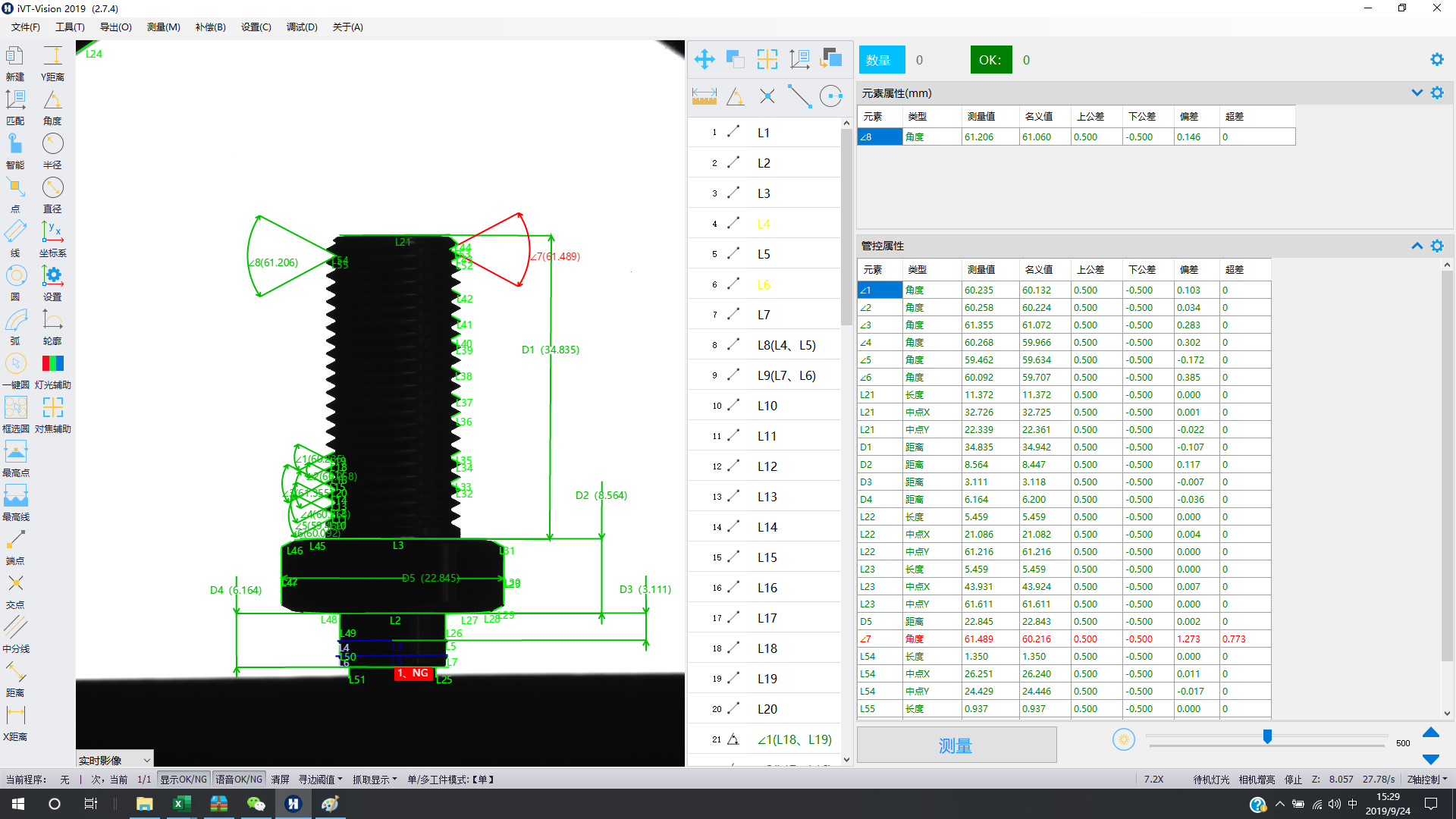This screenshot has width=1456, height=819.
Task: Open gear settings beside OK counter
Action: coord(1437,59)
